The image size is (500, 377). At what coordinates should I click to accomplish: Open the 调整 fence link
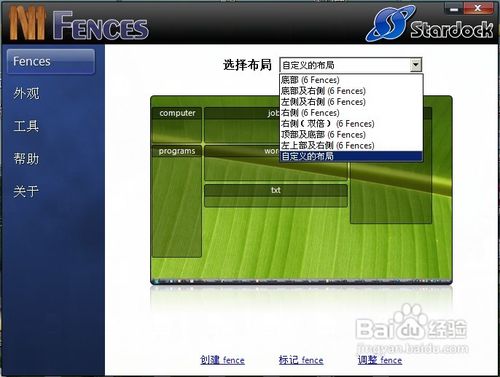380,360
